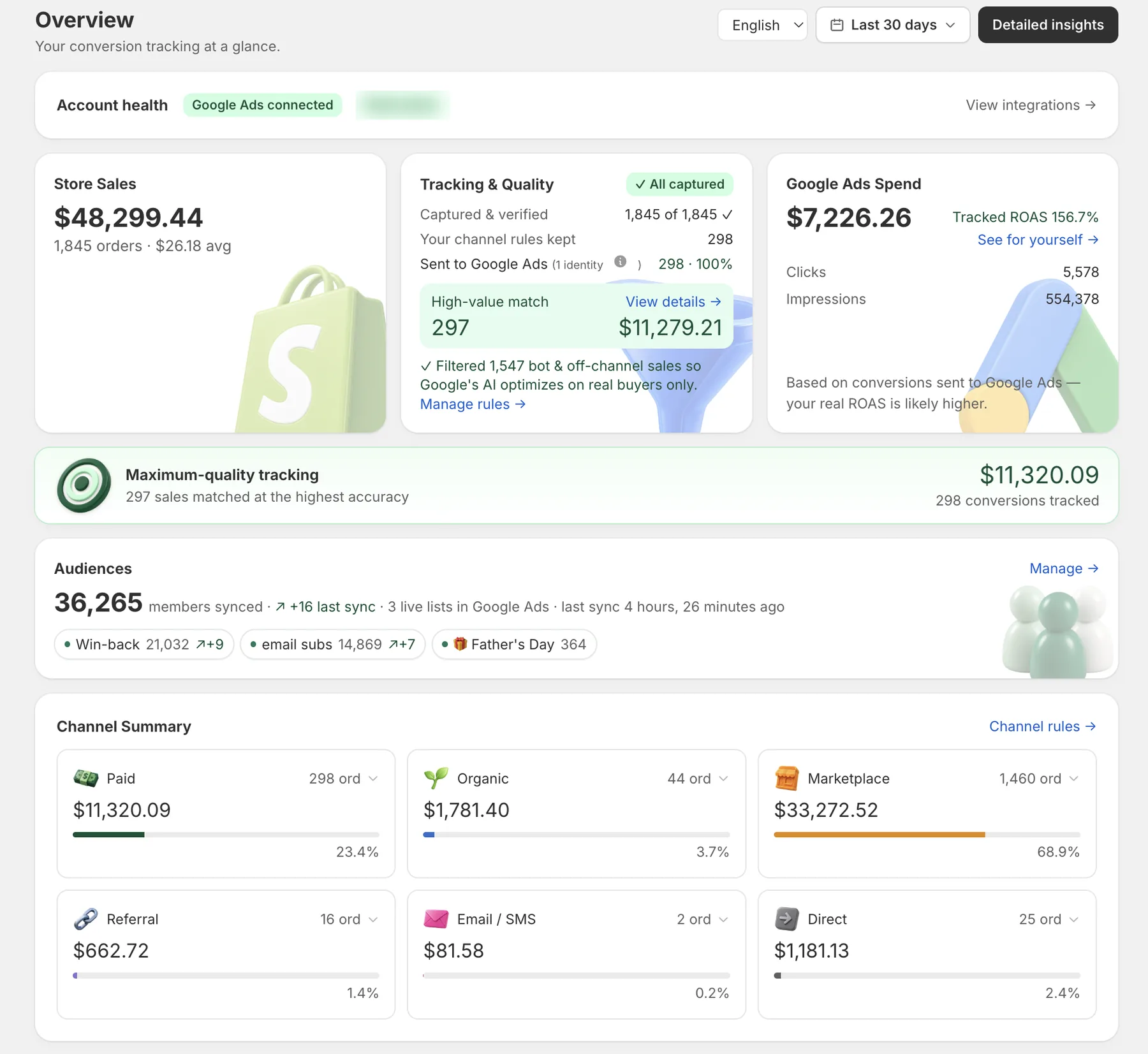
Task: Click the Google Ads connected badge
Action: [263, 105]
